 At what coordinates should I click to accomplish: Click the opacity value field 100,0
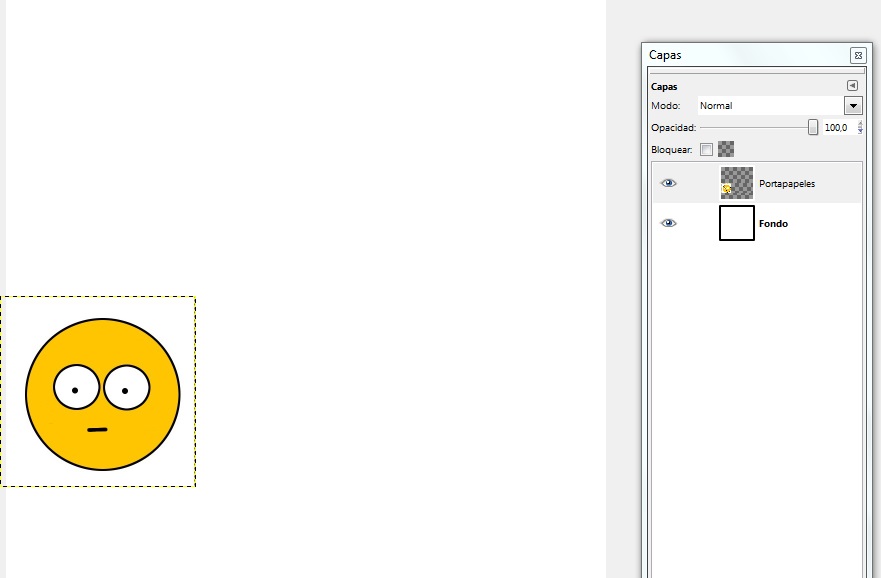point(839,128)
